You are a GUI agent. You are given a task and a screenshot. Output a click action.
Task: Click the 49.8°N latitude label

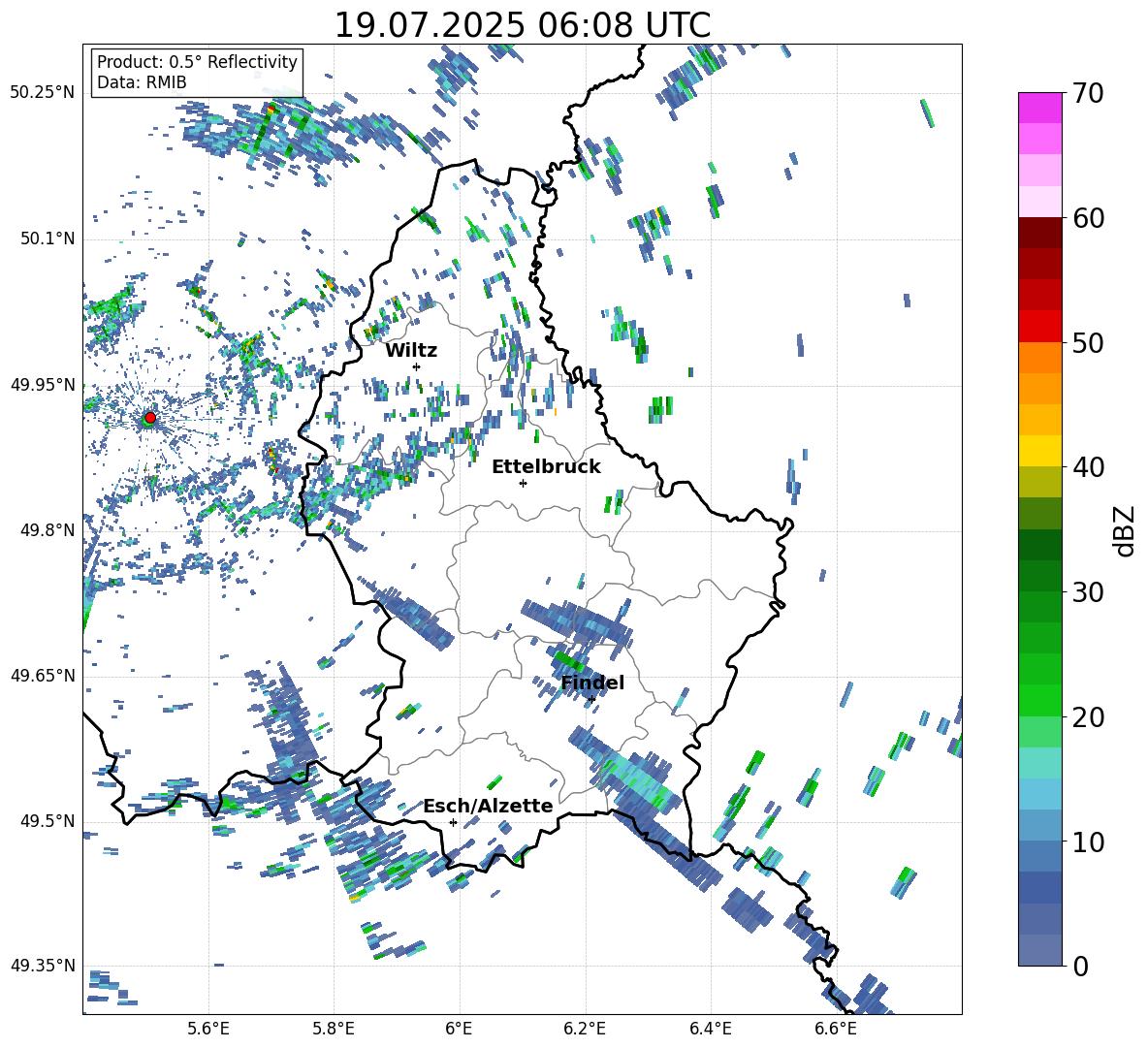click(47, 530)
